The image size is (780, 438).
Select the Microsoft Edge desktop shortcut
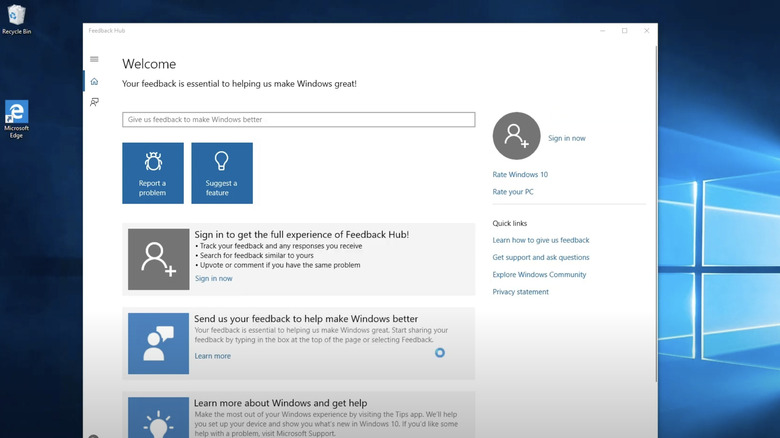point(17,118)
